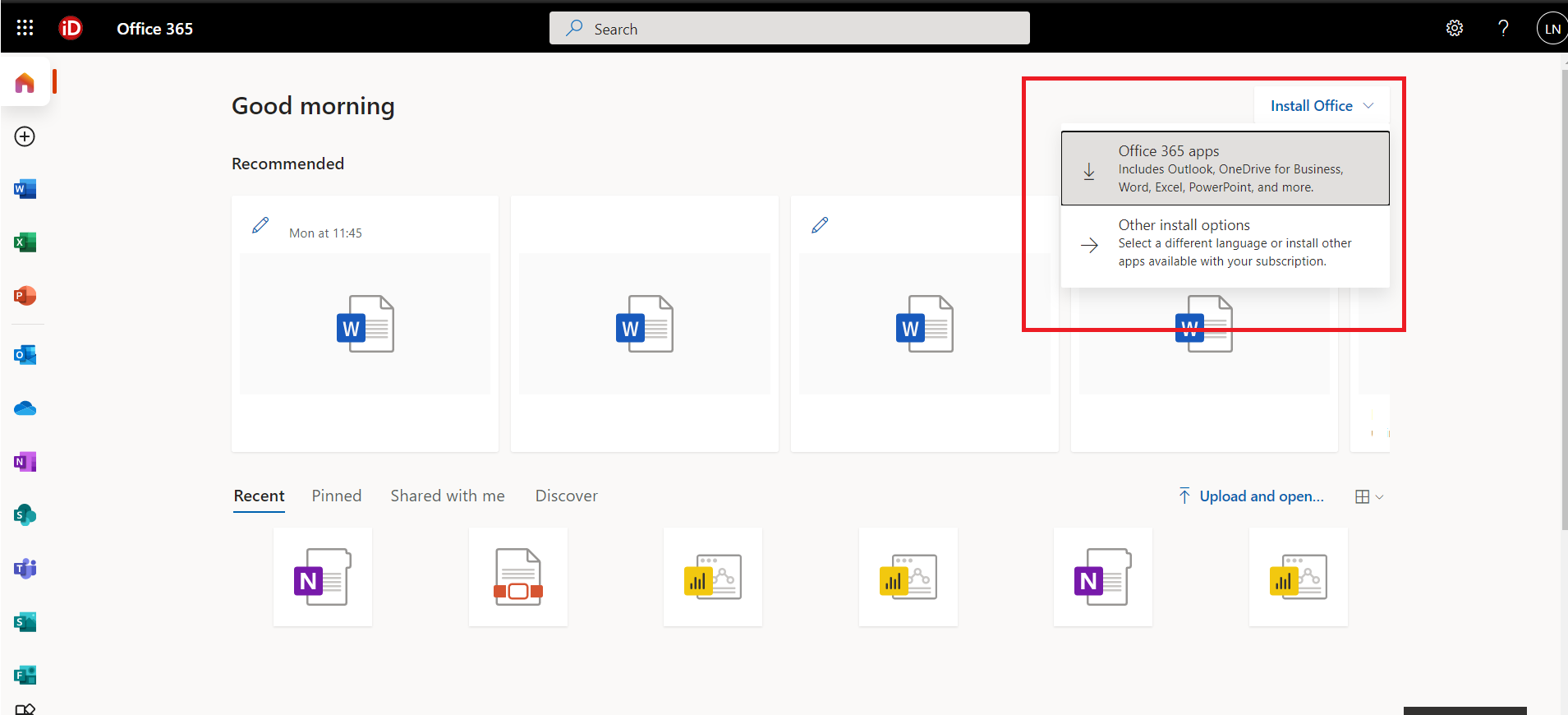The width and height of the screenshot is (1568, 715).
Task: Open PowerPoint from the sidebar
Action: (x=25, y=296)
